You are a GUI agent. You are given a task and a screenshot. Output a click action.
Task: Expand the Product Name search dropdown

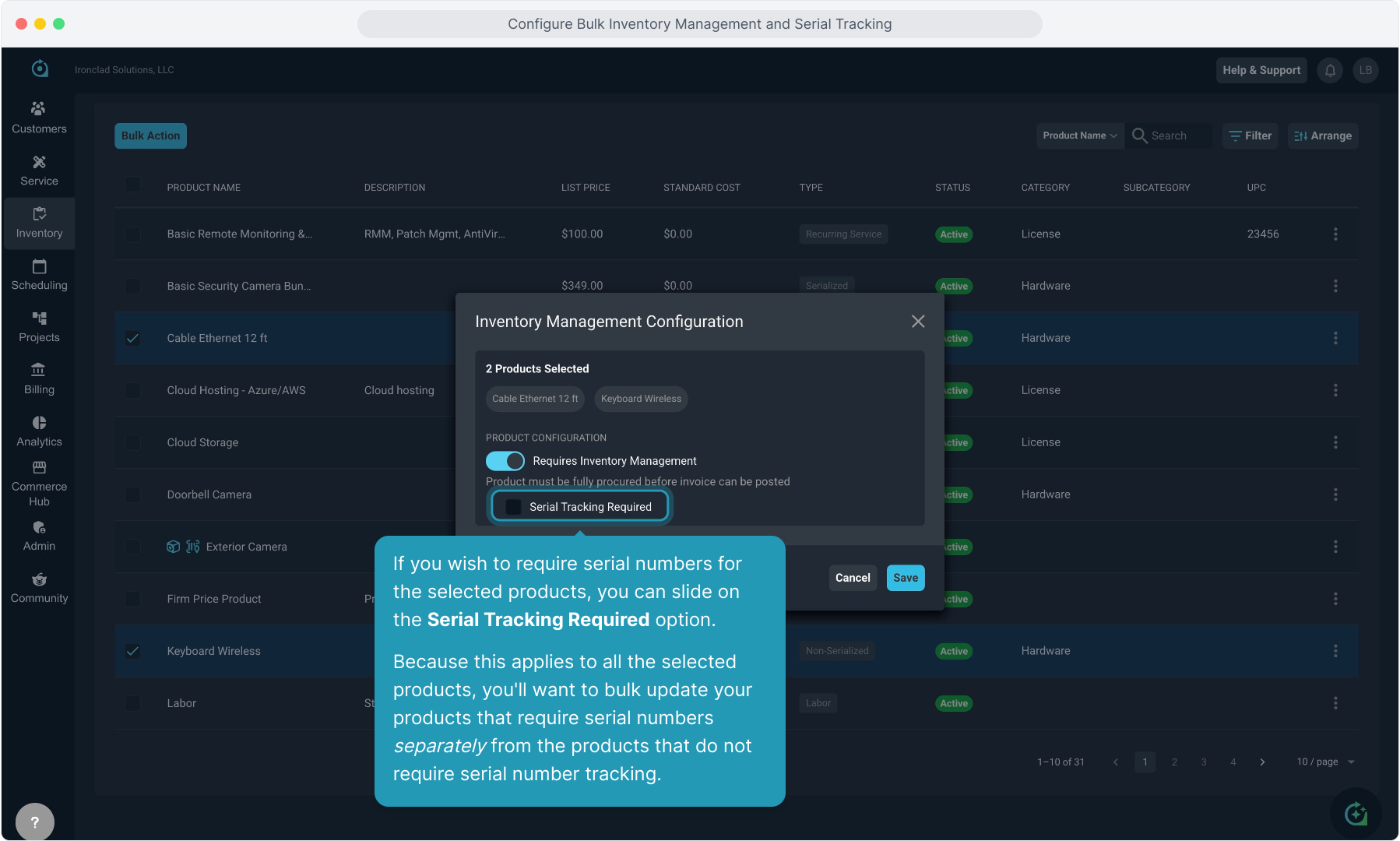[1079, 135]
